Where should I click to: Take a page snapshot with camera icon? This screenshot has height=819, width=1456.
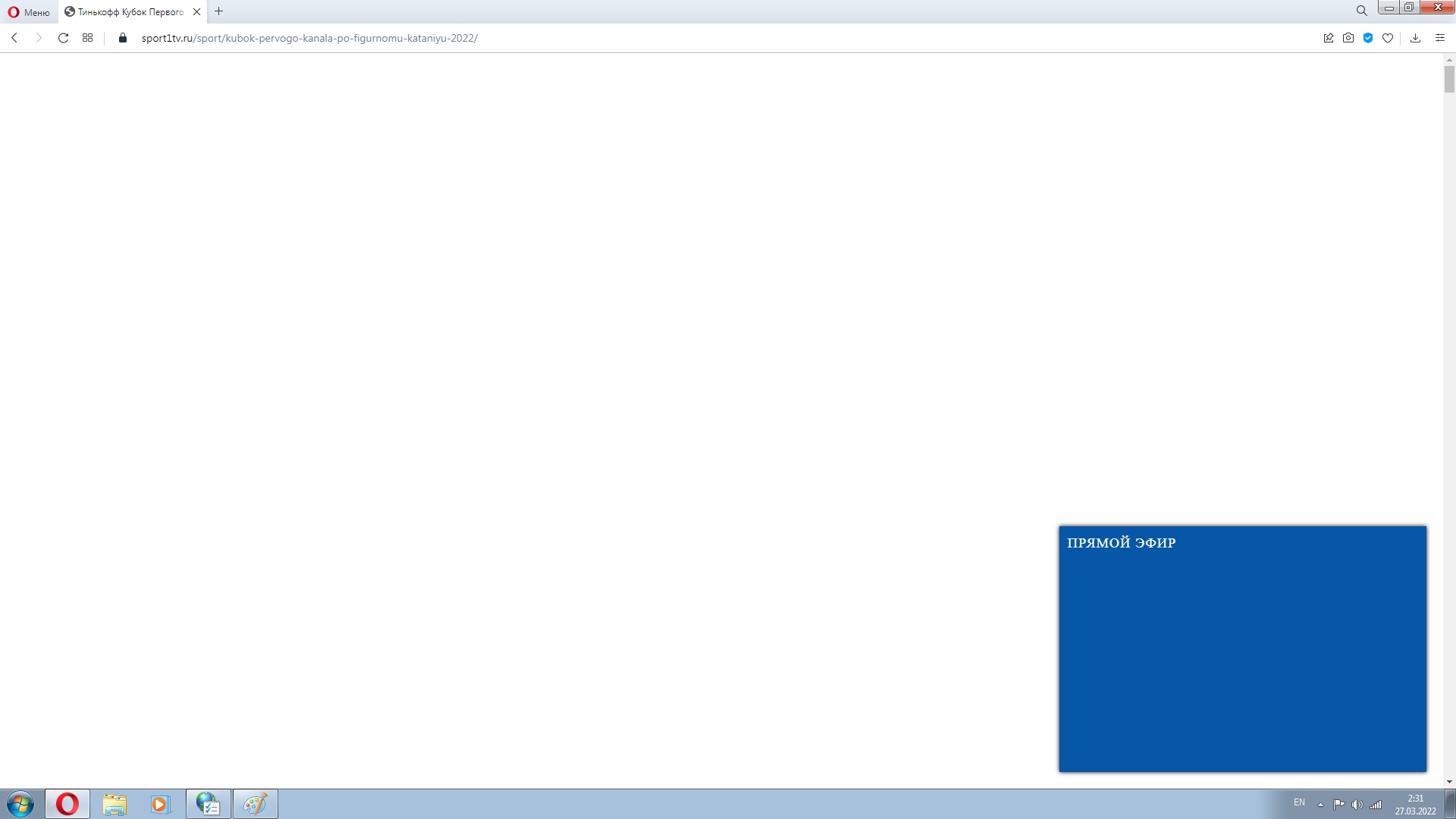pos(1348,38)
